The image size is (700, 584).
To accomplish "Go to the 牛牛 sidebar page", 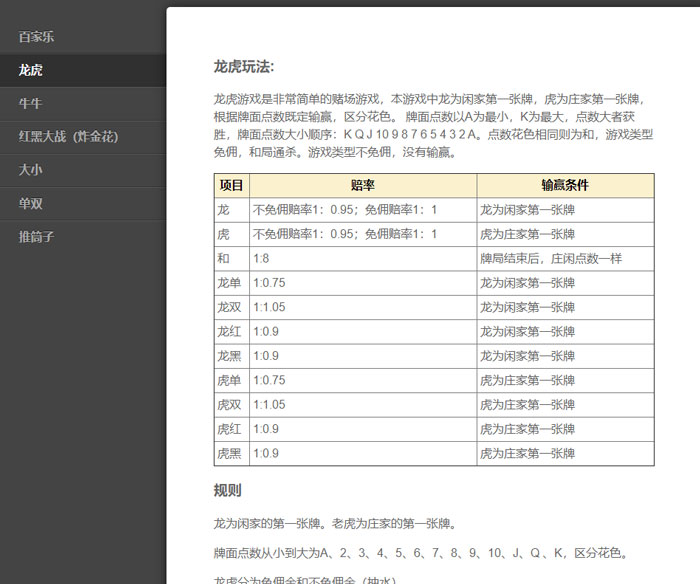I will [x=31, y=104].
